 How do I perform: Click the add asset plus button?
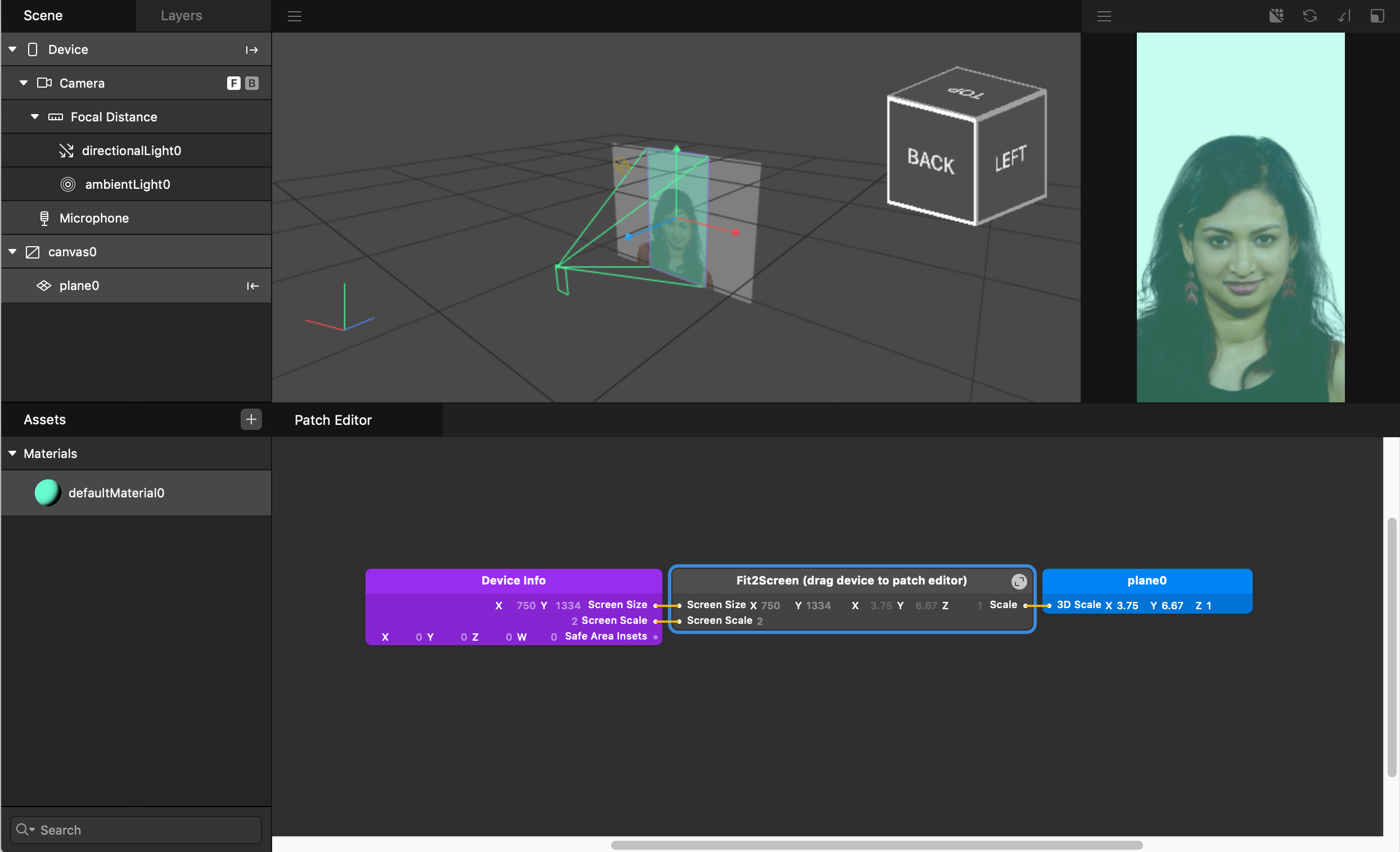click(x=251, y=420)
